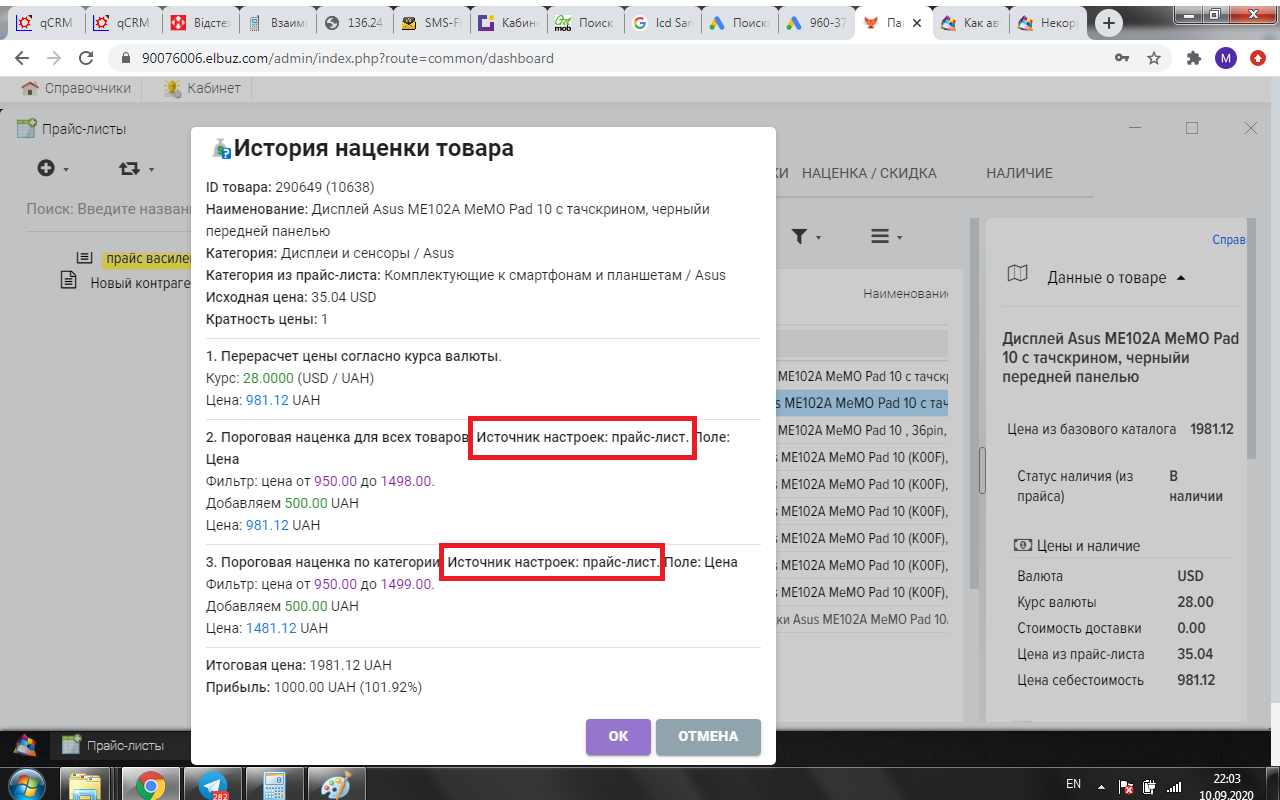Click the map icon beside Данные о товаре
Screen dimensions: 1280x800
1018,274
